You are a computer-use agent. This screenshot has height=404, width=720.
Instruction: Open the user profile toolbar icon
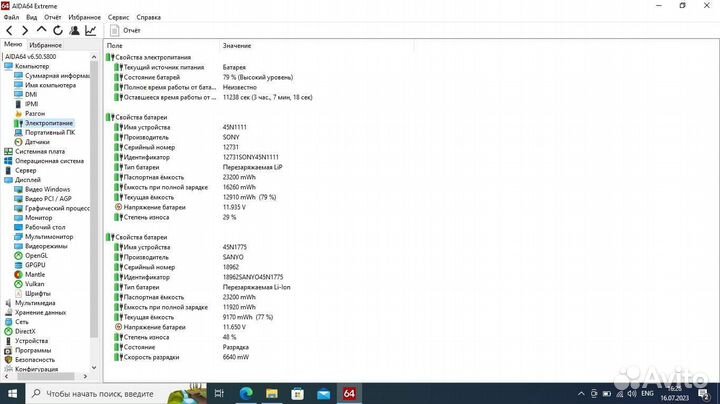point(74,31)
